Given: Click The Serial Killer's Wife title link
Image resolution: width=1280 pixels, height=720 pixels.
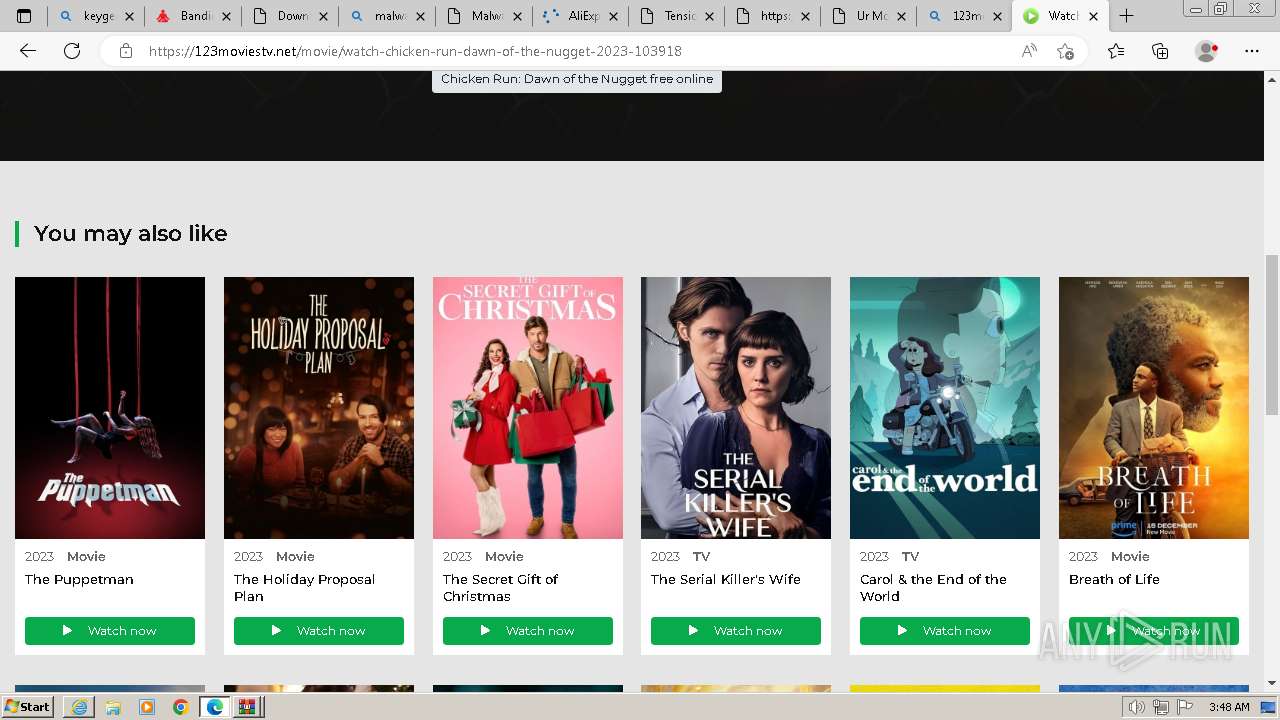Looking at the screenshot, I should [726, 579].
